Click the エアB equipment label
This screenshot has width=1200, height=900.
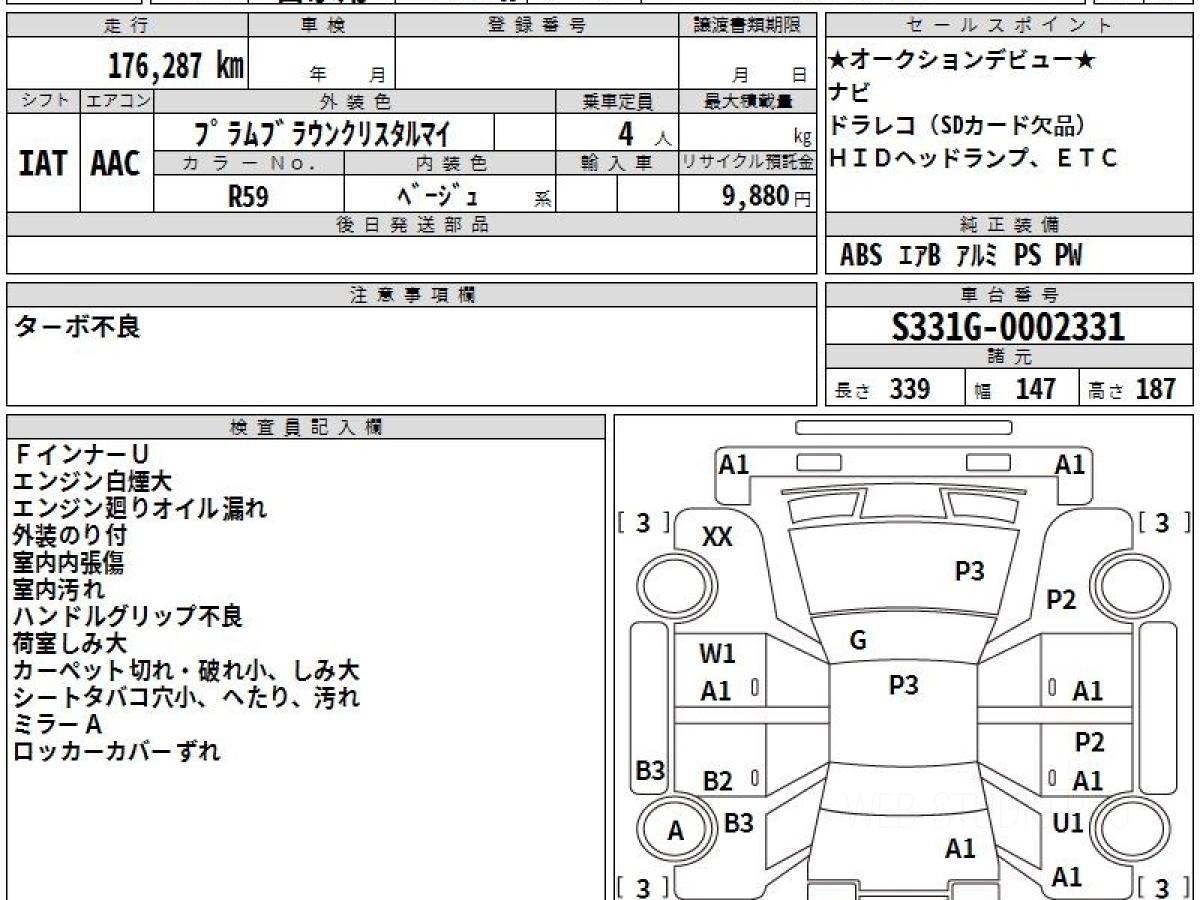(919, 256)
